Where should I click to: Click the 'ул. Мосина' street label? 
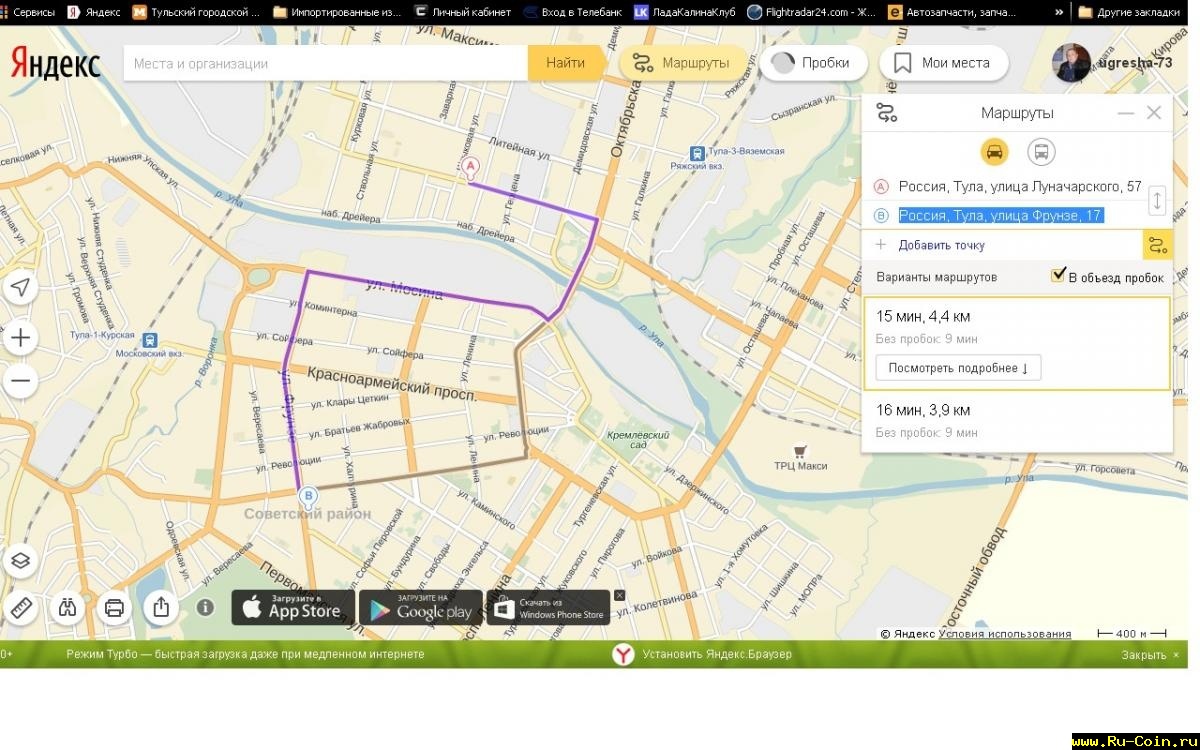[x=404, y=289]
